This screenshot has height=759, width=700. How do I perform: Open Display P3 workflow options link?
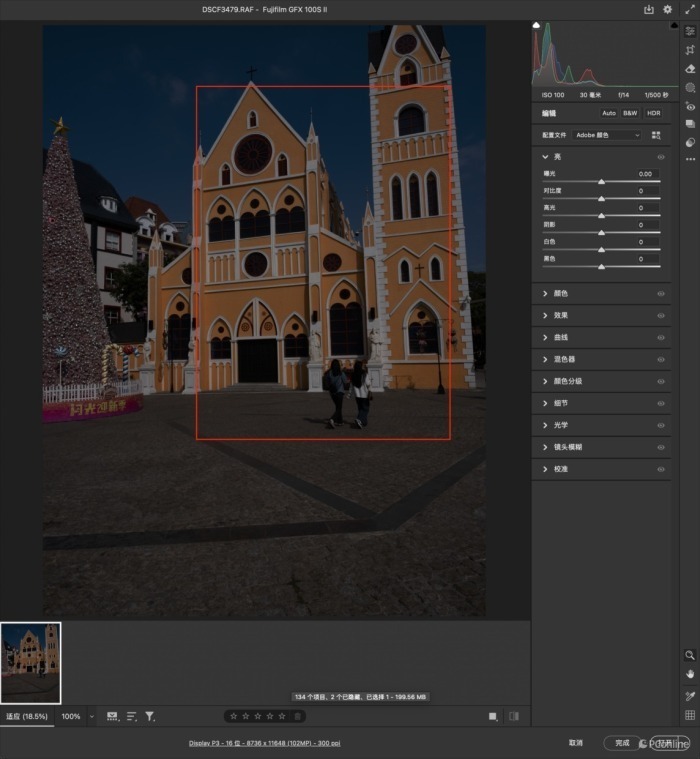click(x=264, y=743)
